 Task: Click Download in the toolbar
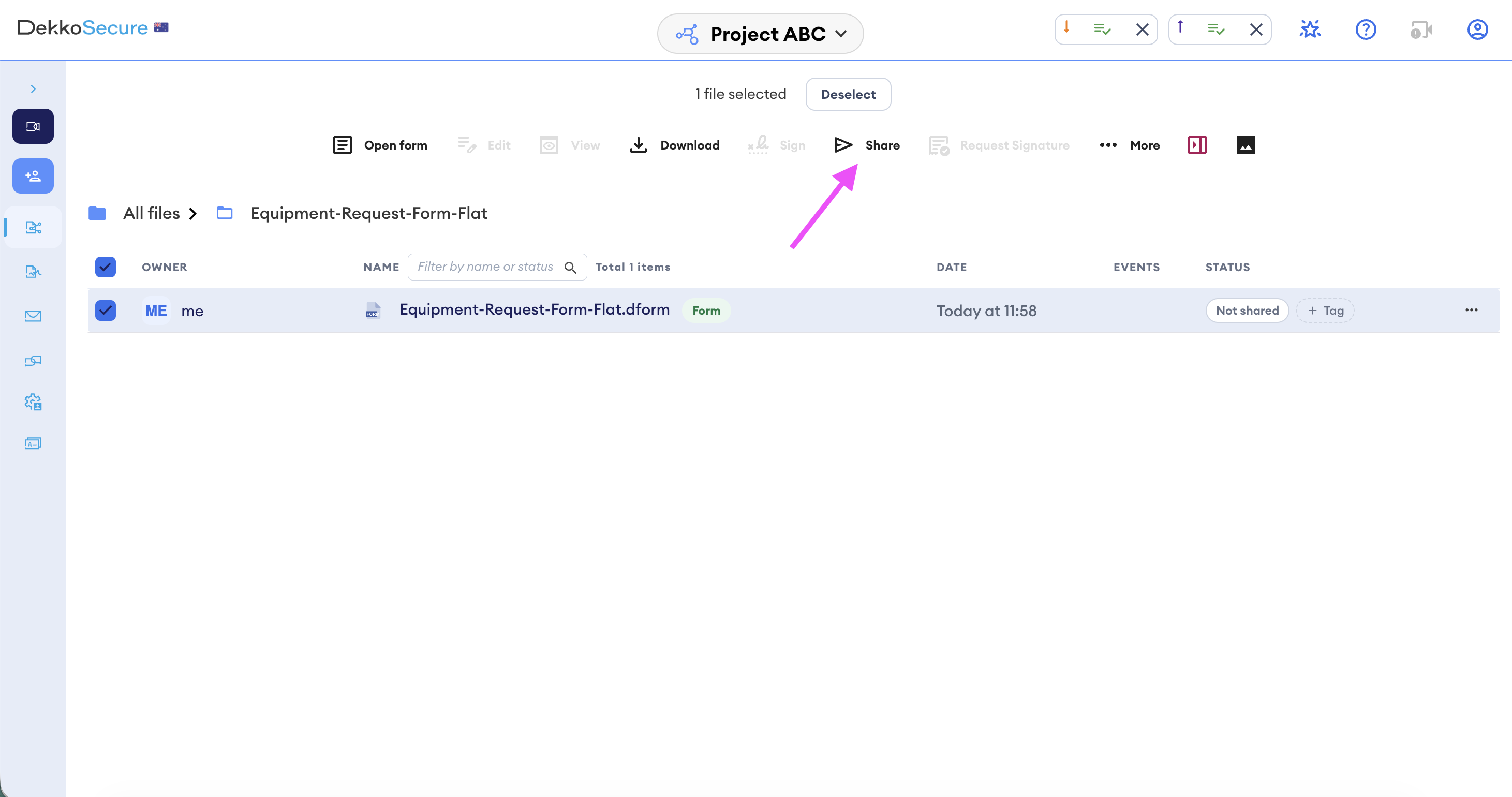point(674,145)
